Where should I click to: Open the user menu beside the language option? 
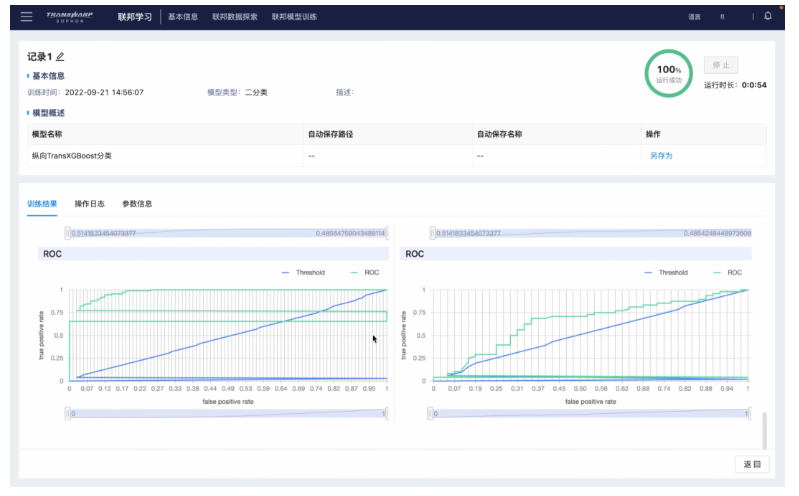[722, 17]
